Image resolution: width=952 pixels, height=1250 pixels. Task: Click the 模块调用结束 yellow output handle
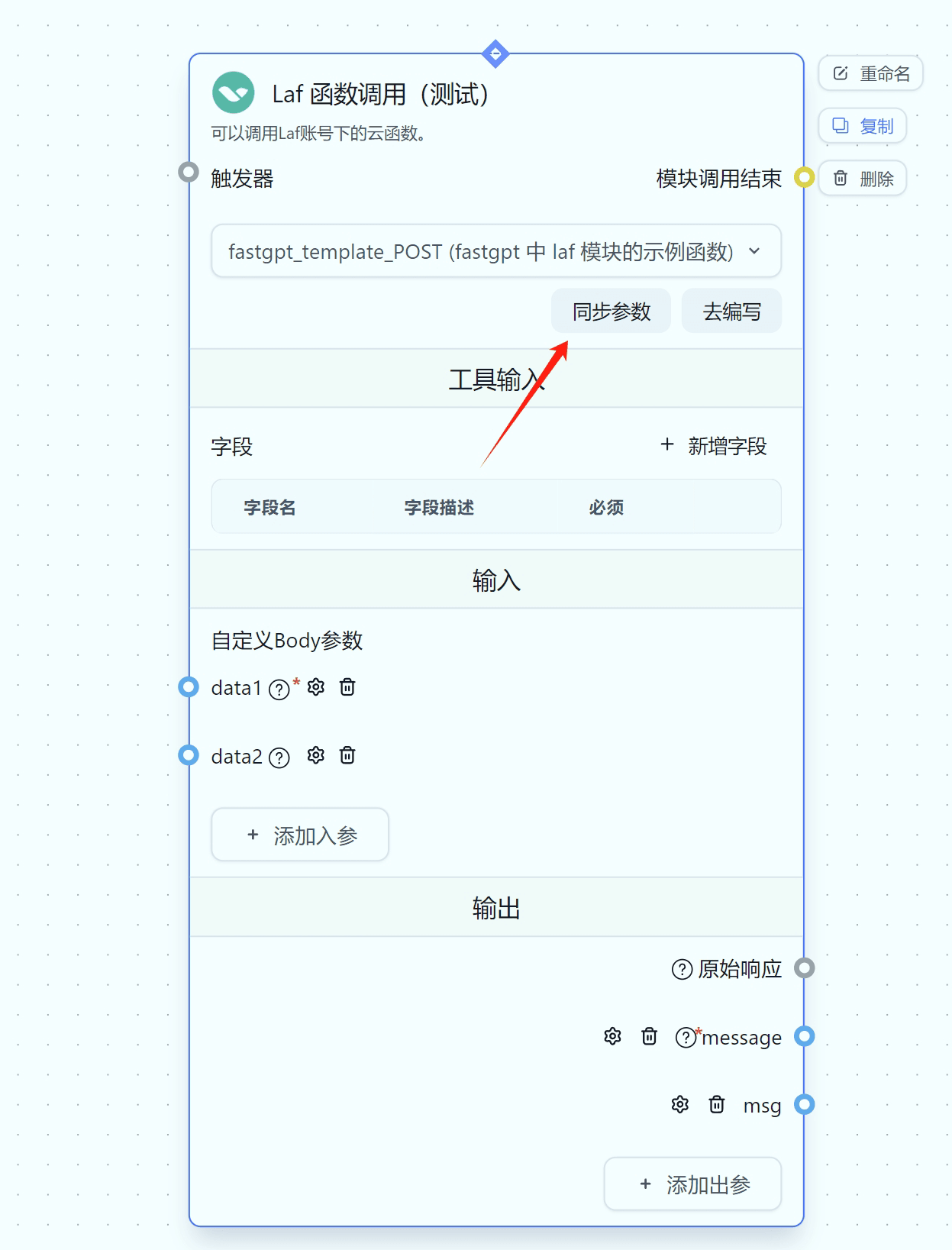tap(804, 178)
